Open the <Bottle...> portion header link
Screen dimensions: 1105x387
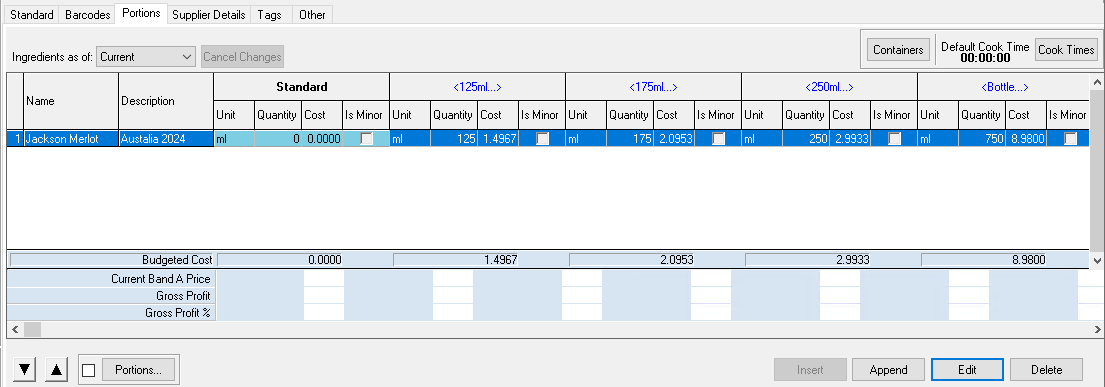coord(1005,87)
